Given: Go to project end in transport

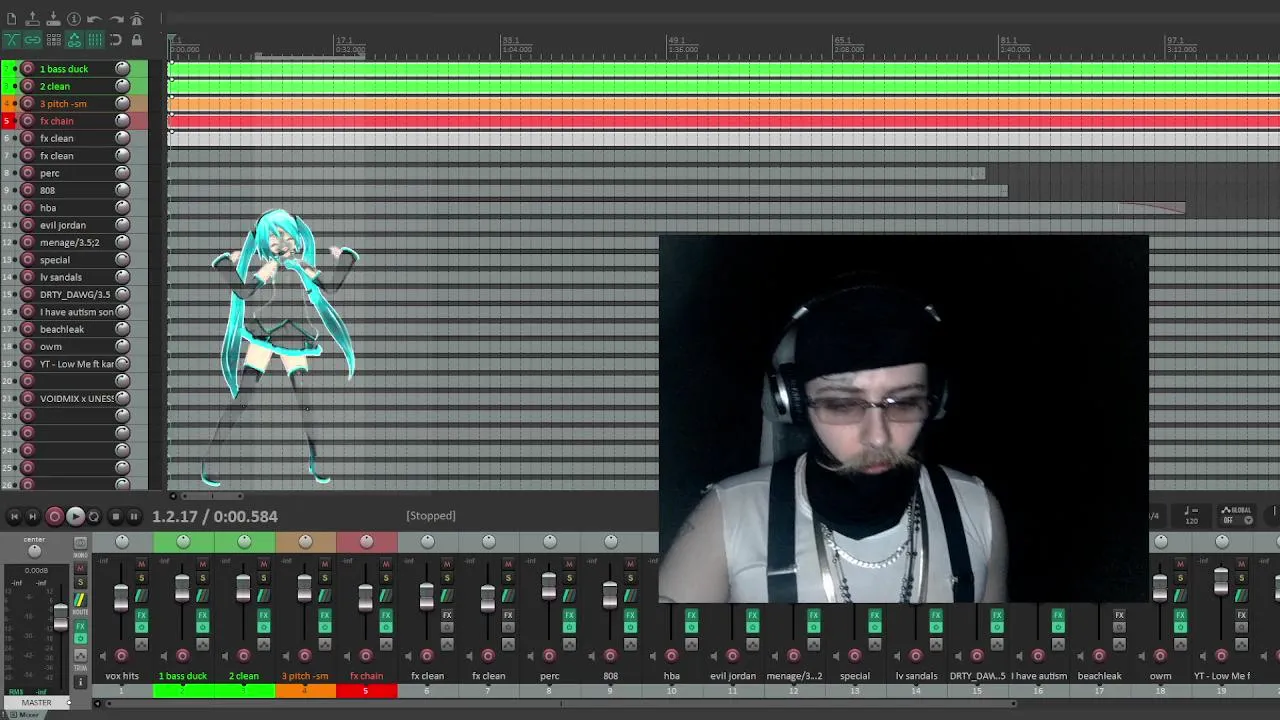Looking at the screenshot, I should point(32,516).
